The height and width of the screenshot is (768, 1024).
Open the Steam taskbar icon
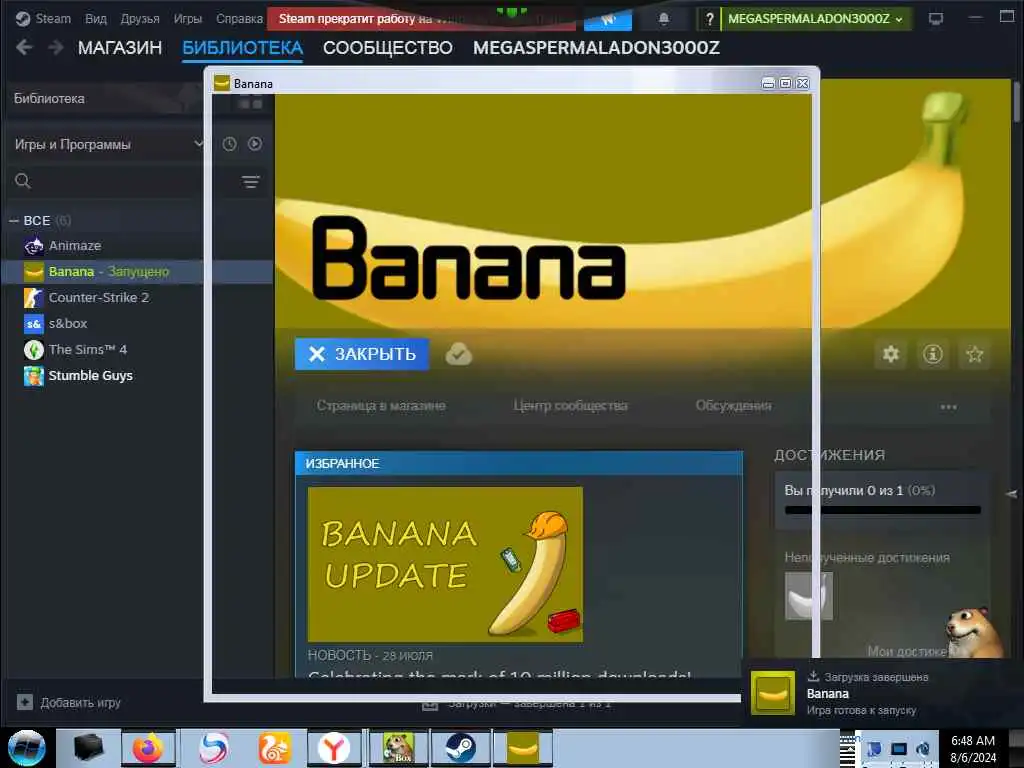(460, 748)
